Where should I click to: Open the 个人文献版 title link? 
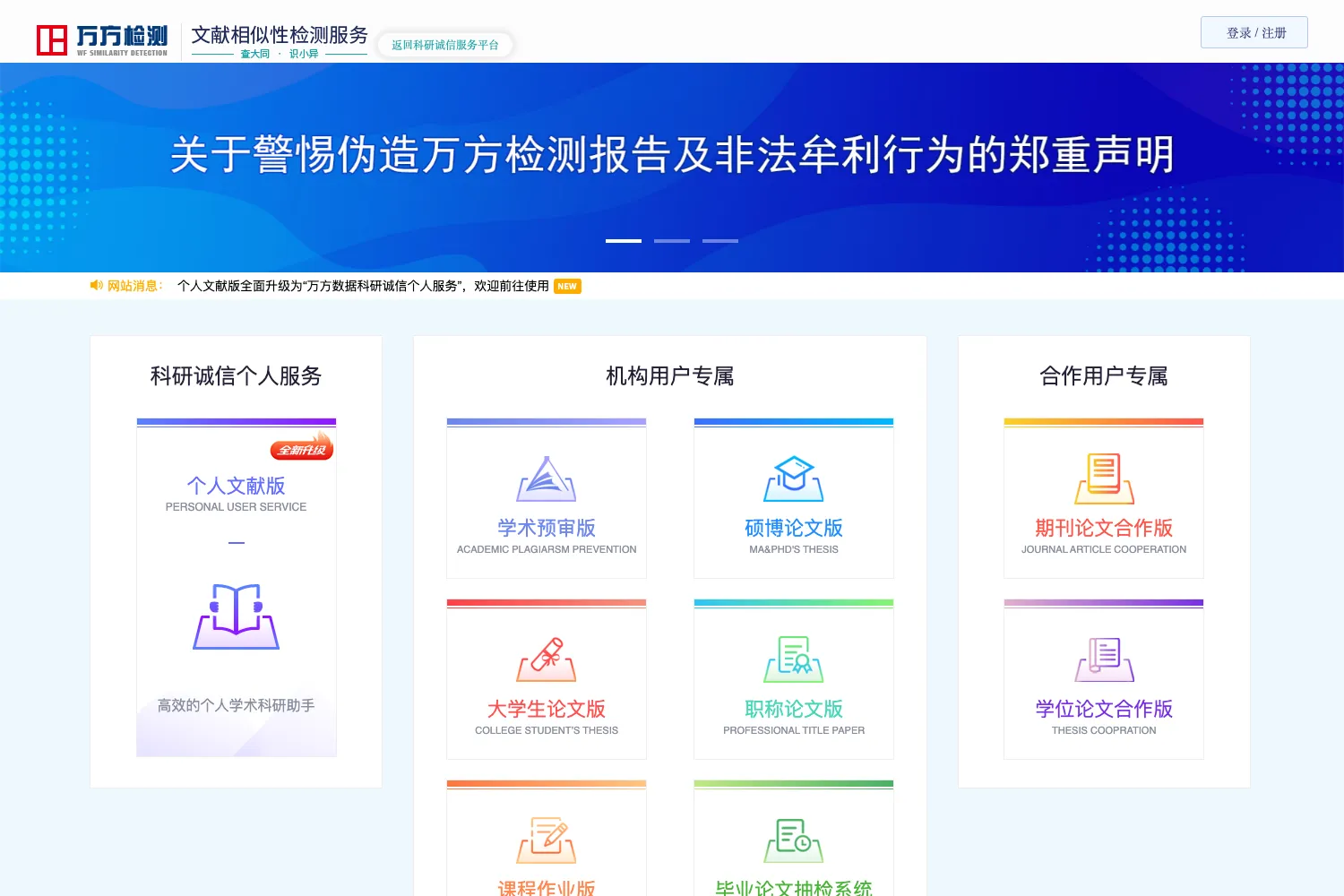(237, 486)
